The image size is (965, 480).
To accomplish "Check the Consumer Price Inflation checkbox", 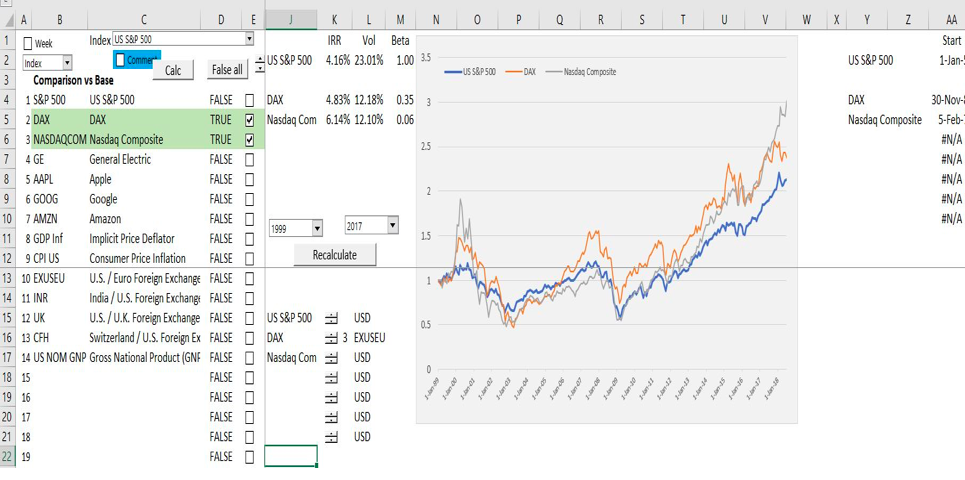I will pyautogui.click(x=249, y=258).
